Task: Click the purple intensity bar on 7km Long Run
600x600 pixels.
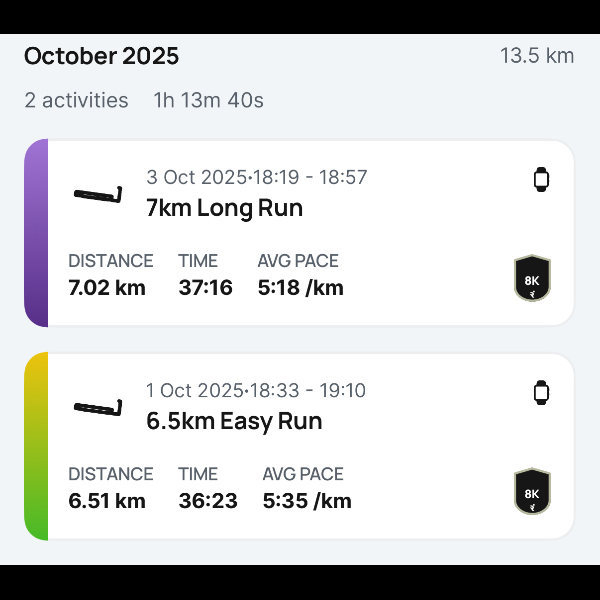Action: [x=36, y=233]
